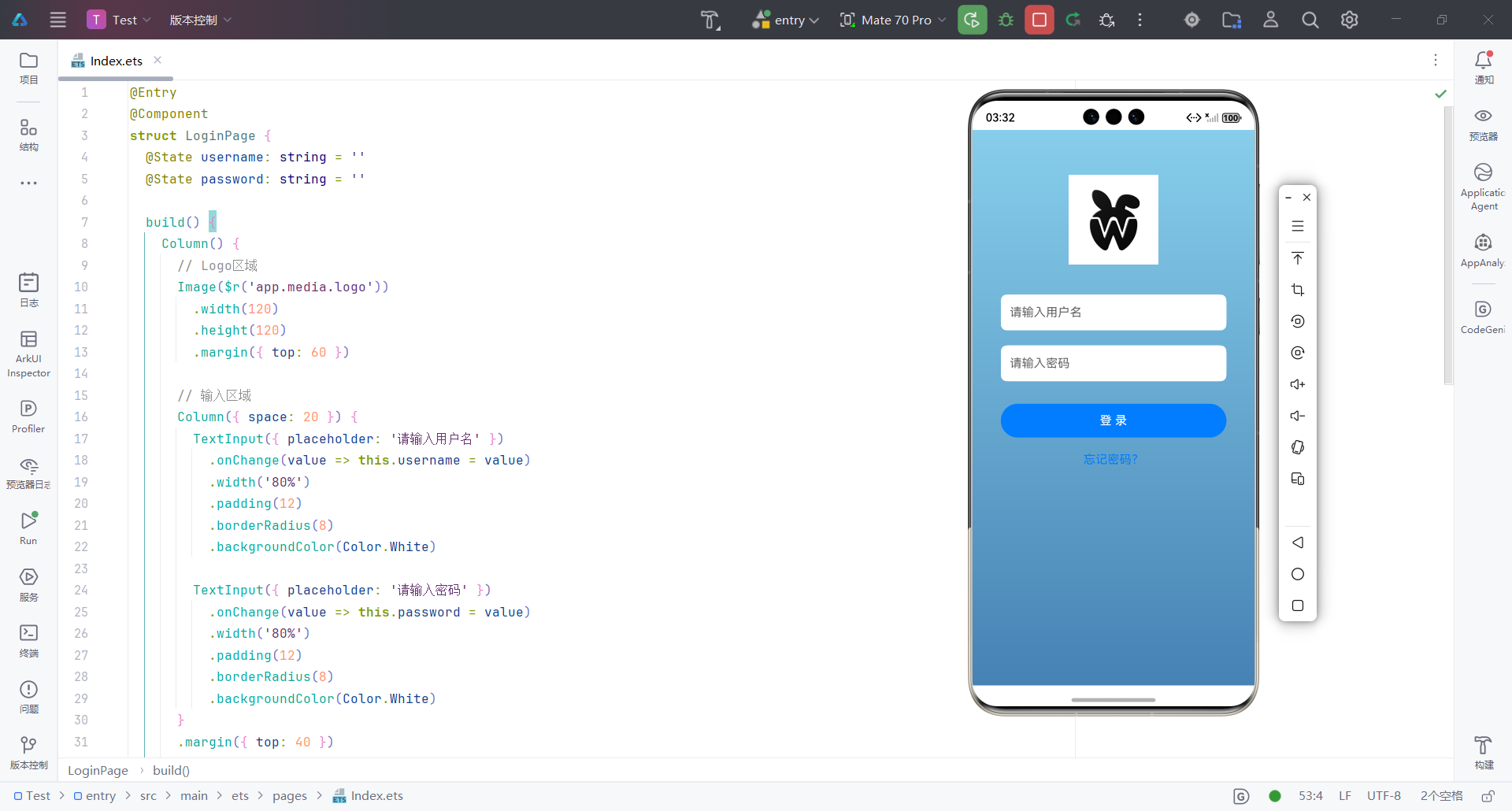The height and width of the screenshot is (811, 1512).
Task: Open the Mate 70 Pro device selector
Action: [x=893, y=20]
